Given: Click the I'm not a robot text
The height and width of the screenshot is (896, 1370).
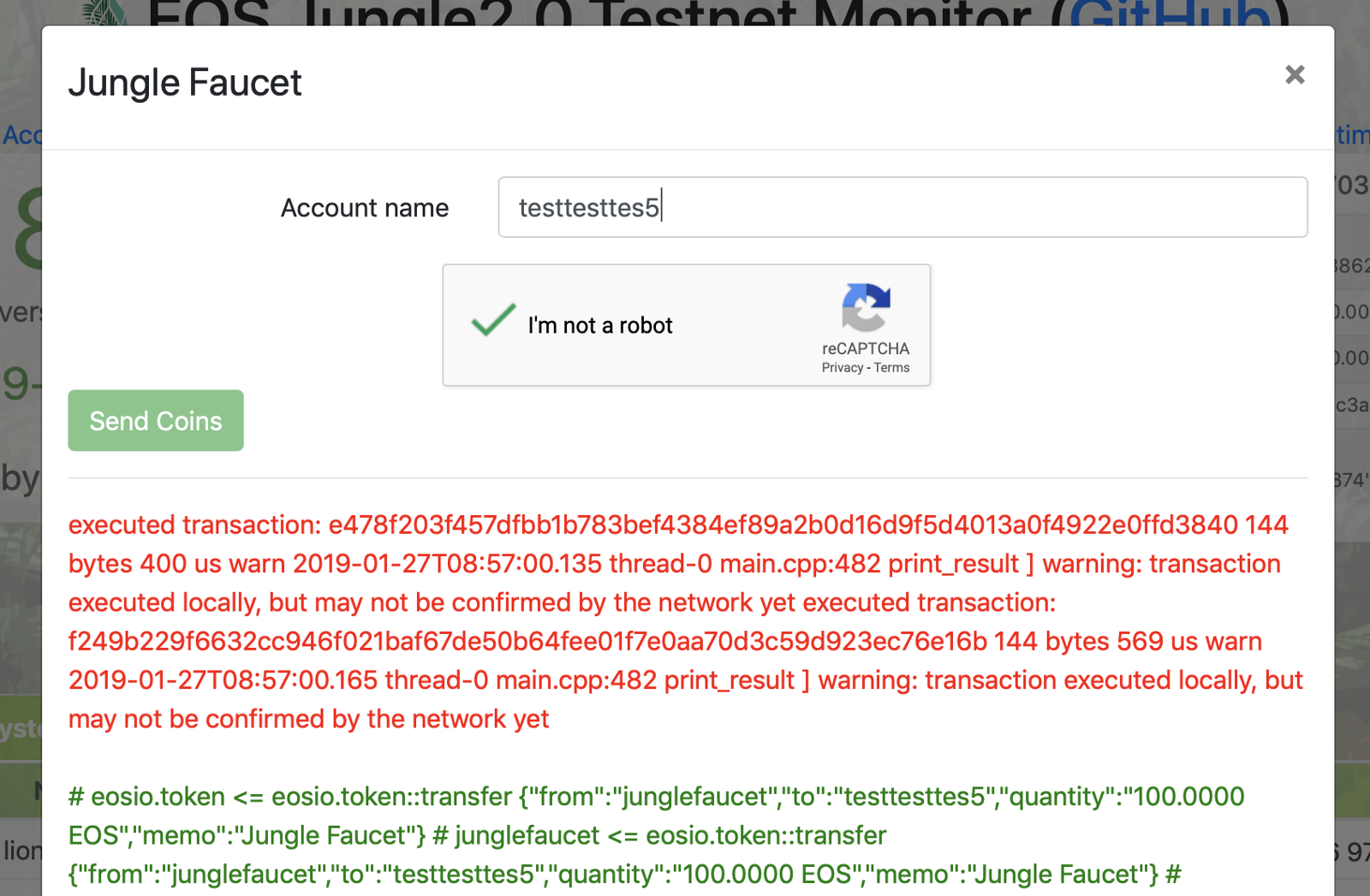Looking at the screenshot, I should coord(600,325).
